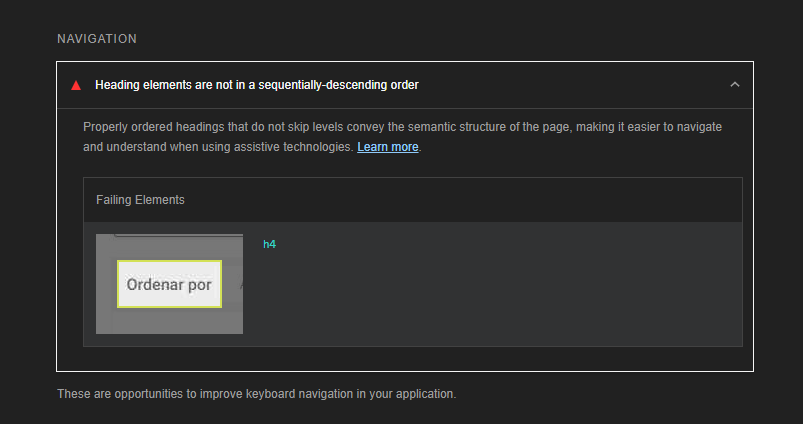Open the Learn more link
The image size is (803, 424).
tap(388, 147)
